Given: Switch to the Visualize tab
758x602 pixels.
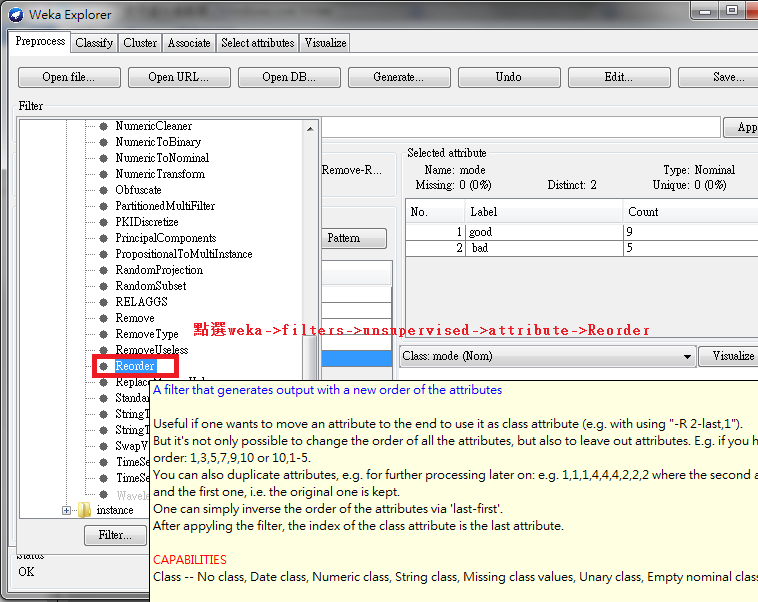Looking at the screenshot, I should click(x=325, y=43).
